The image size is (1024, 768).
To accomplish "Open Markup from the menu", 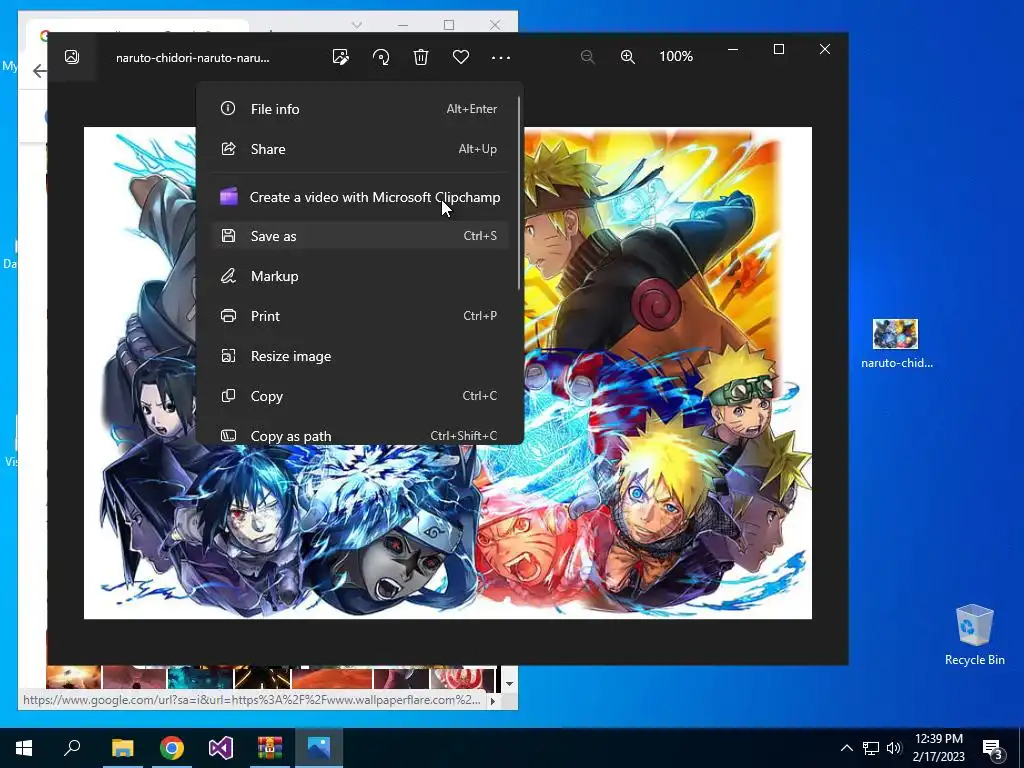I will (359, 276).
